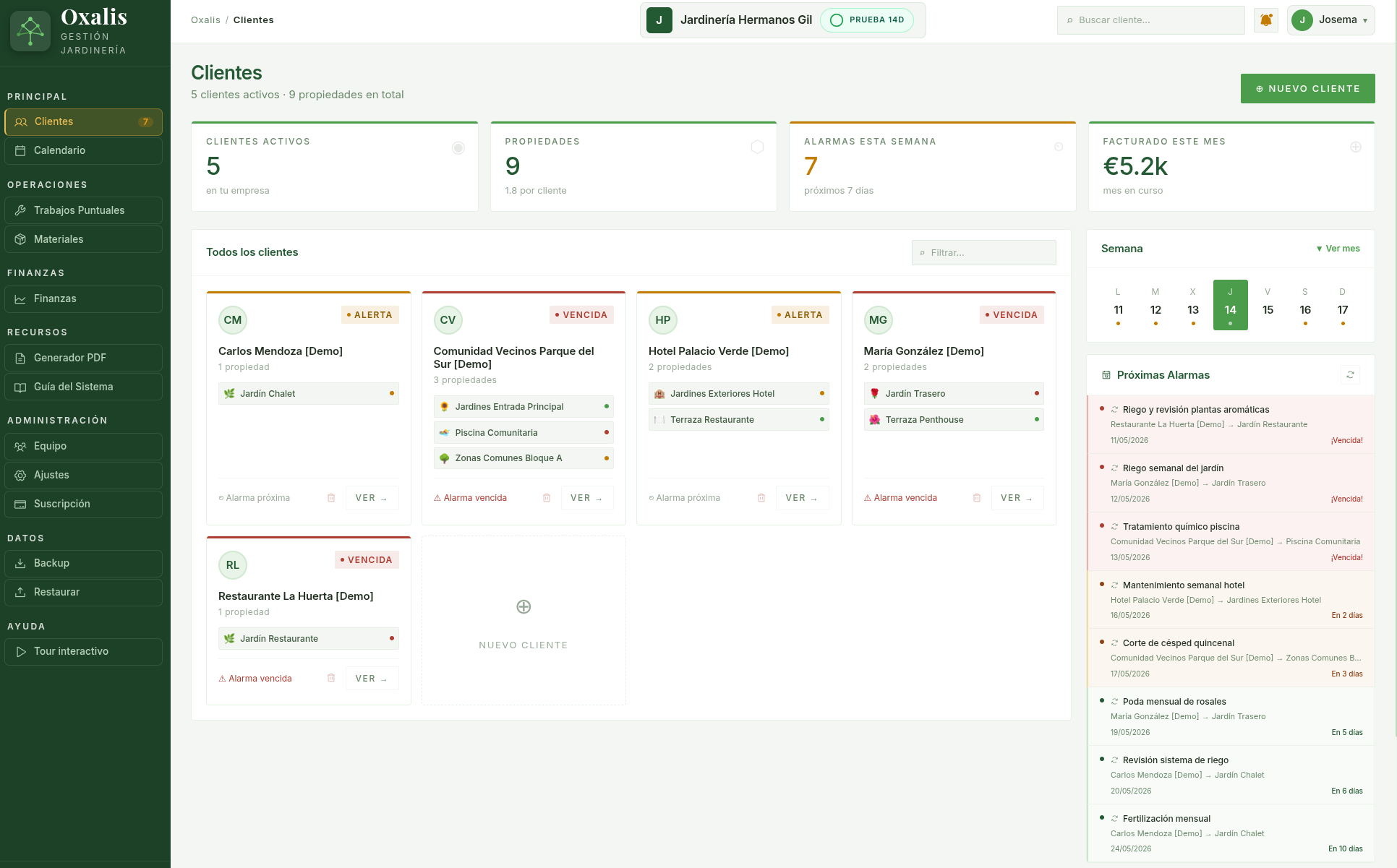The height and width of the screenshot is (868, 1397).
Task: Click the plus icon in the empty Nuevo Cliente card
Action: click(524, 606)
